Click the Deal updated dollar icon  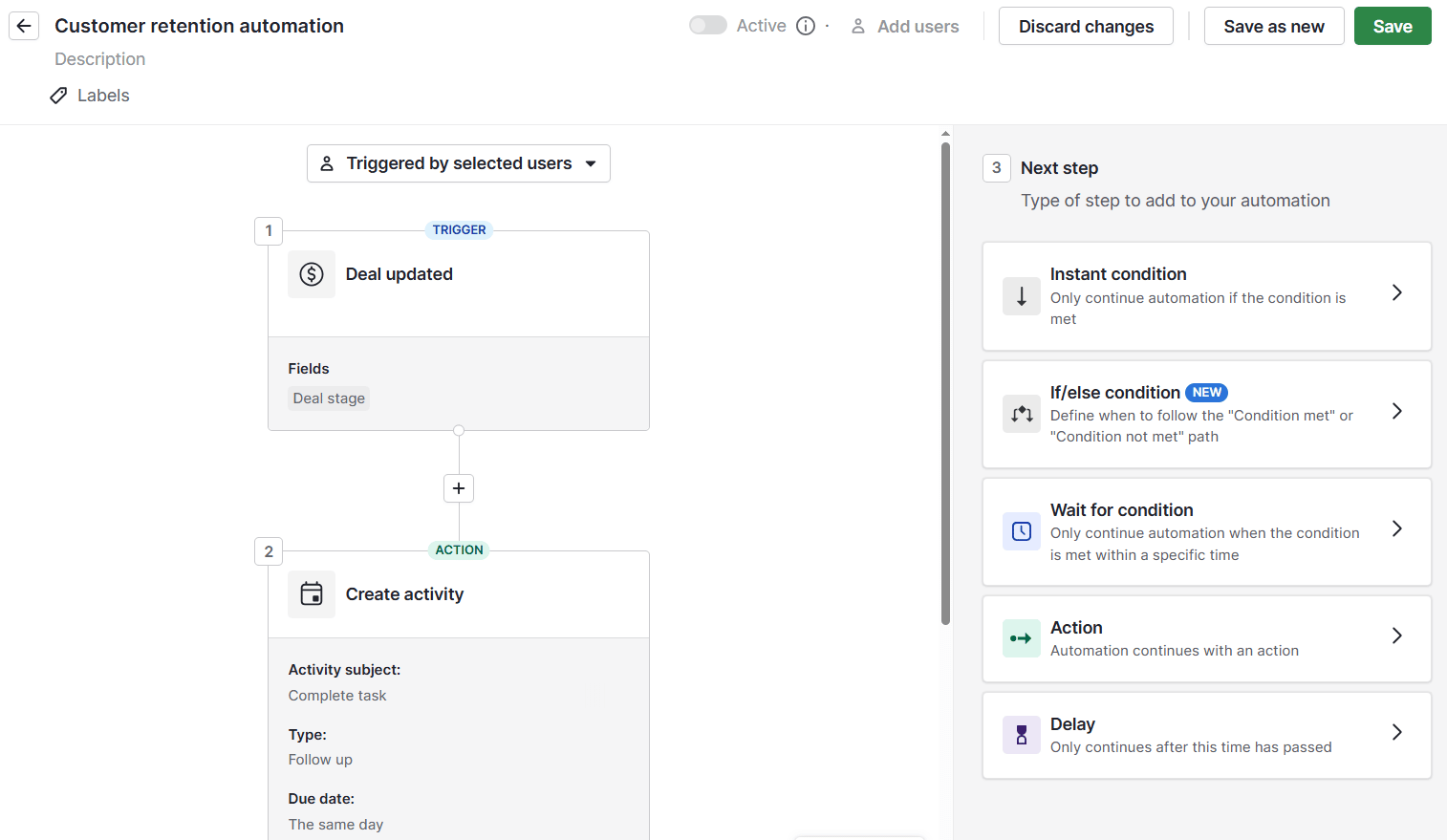coord(312,274)
